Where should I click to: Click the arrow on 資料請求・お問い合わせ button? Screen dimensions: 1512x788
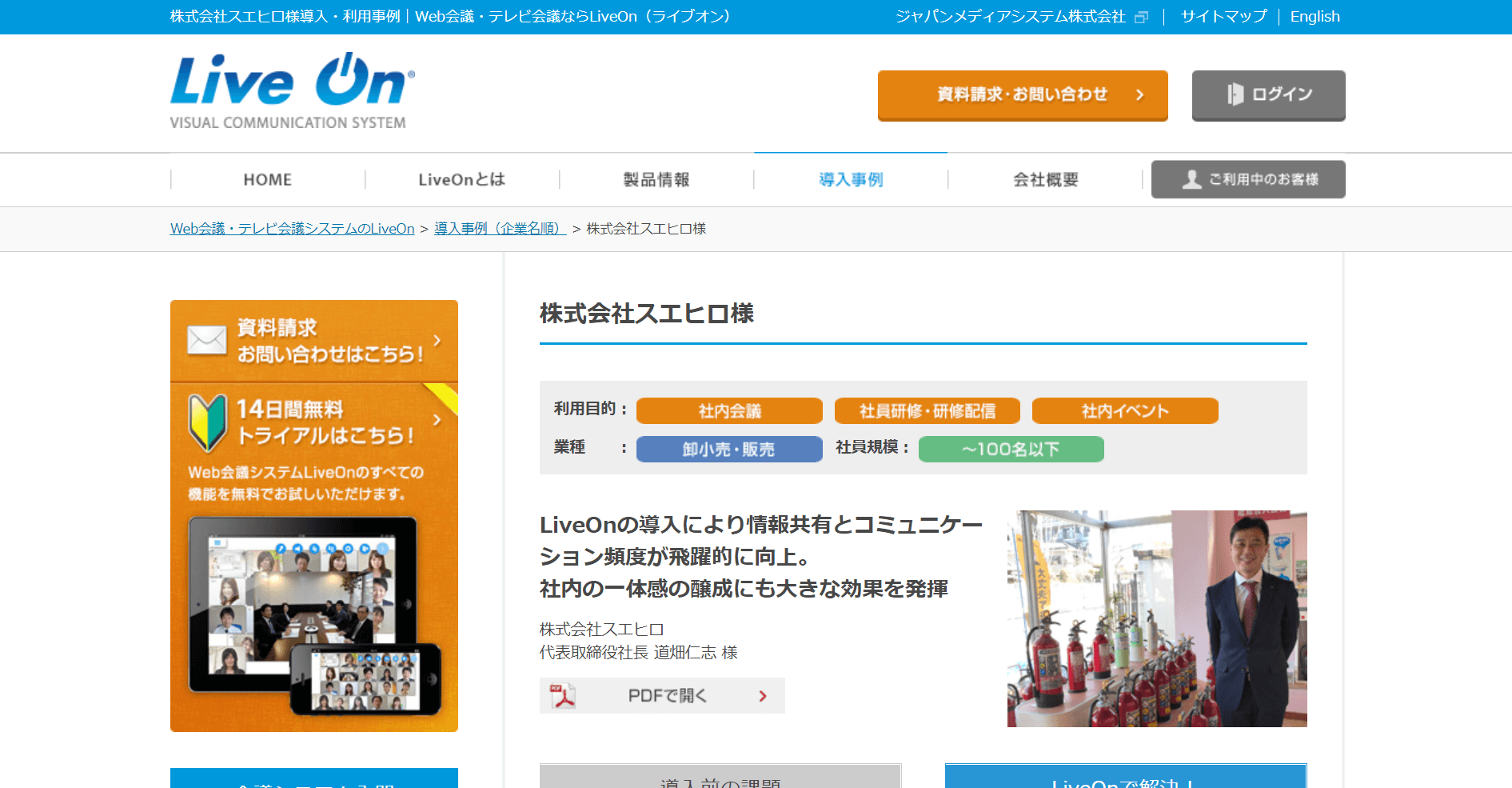click(1140, 94)
